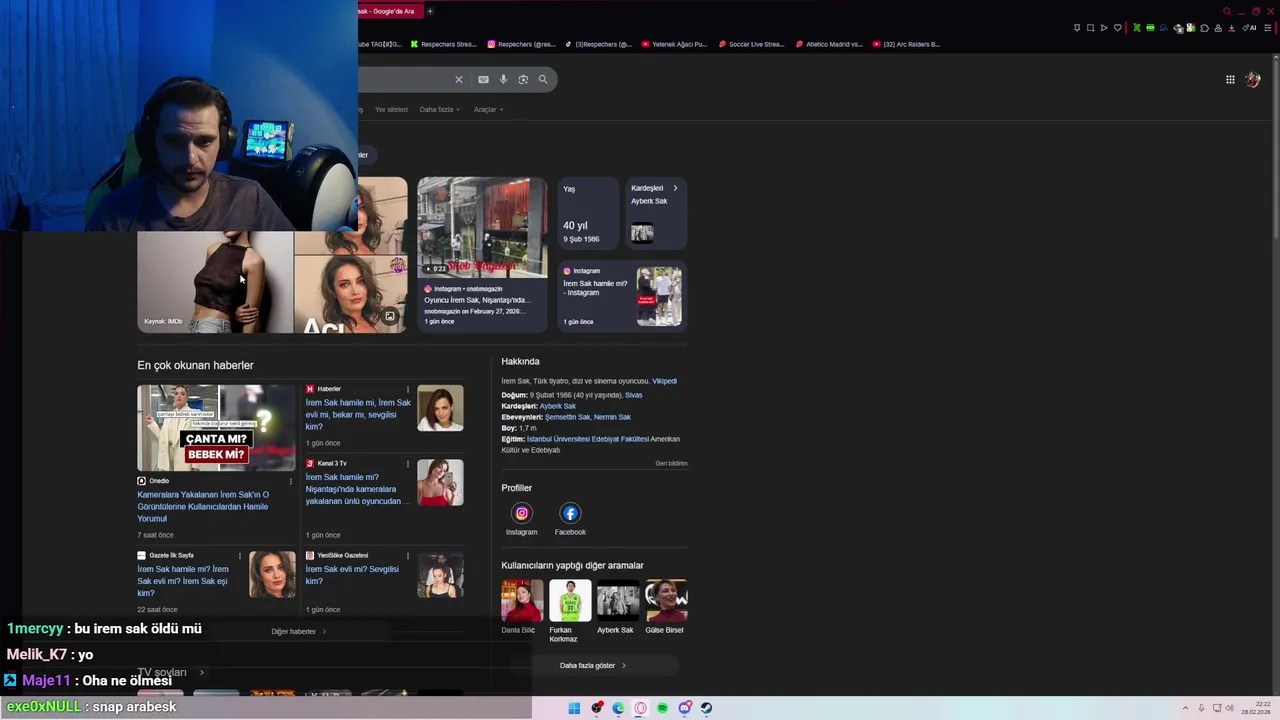The image size is (1280, 720).
Task: Switch to Opera GX in taskbar
Action: point(640,708)
